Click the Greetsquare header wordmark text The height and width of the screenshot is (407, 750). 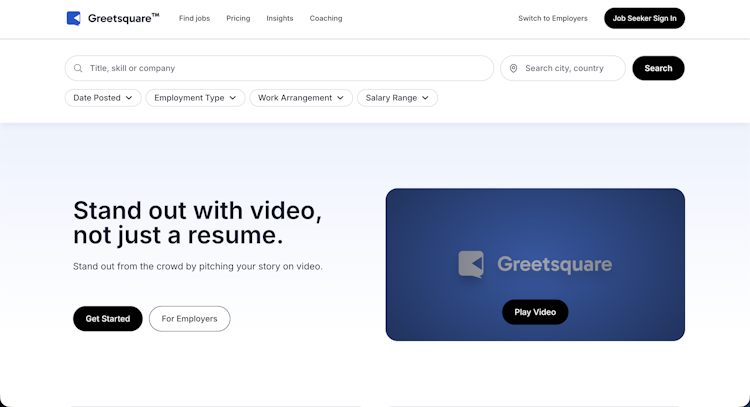click(x=123, y=18)
